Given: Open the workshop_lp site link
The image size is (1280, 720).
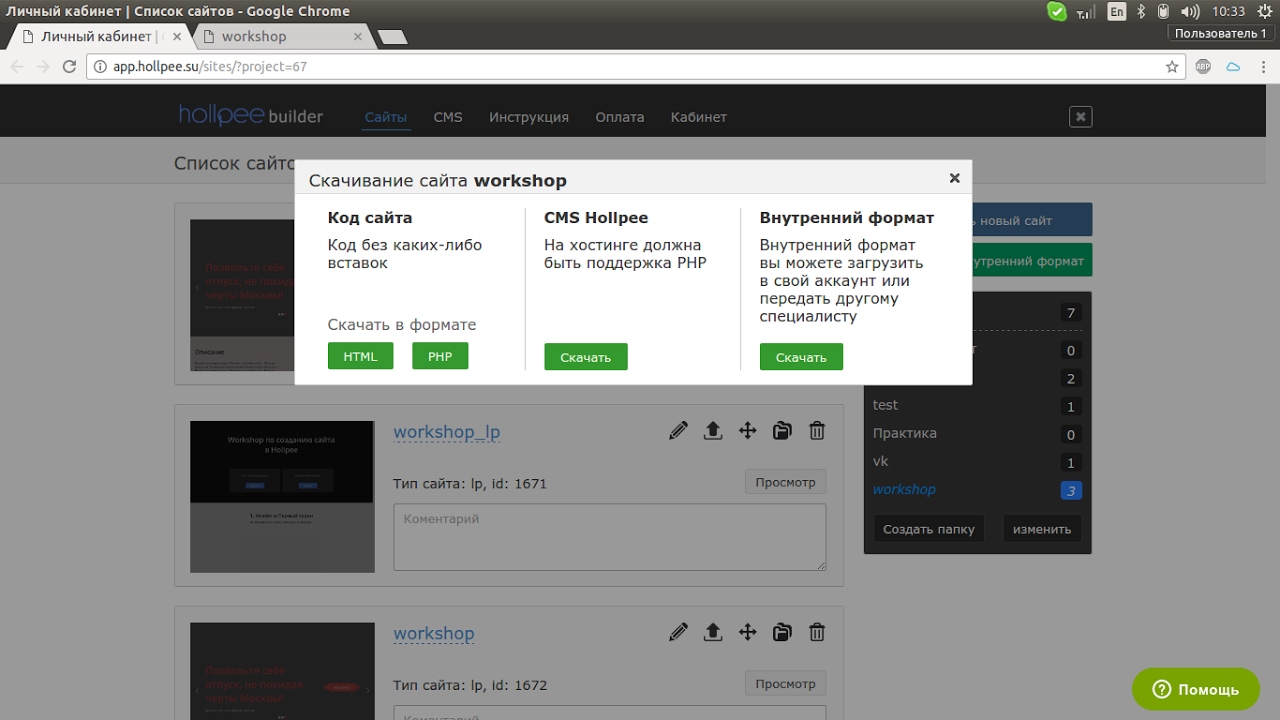Looking at the screenshot, I should click(x=447, y=432).
